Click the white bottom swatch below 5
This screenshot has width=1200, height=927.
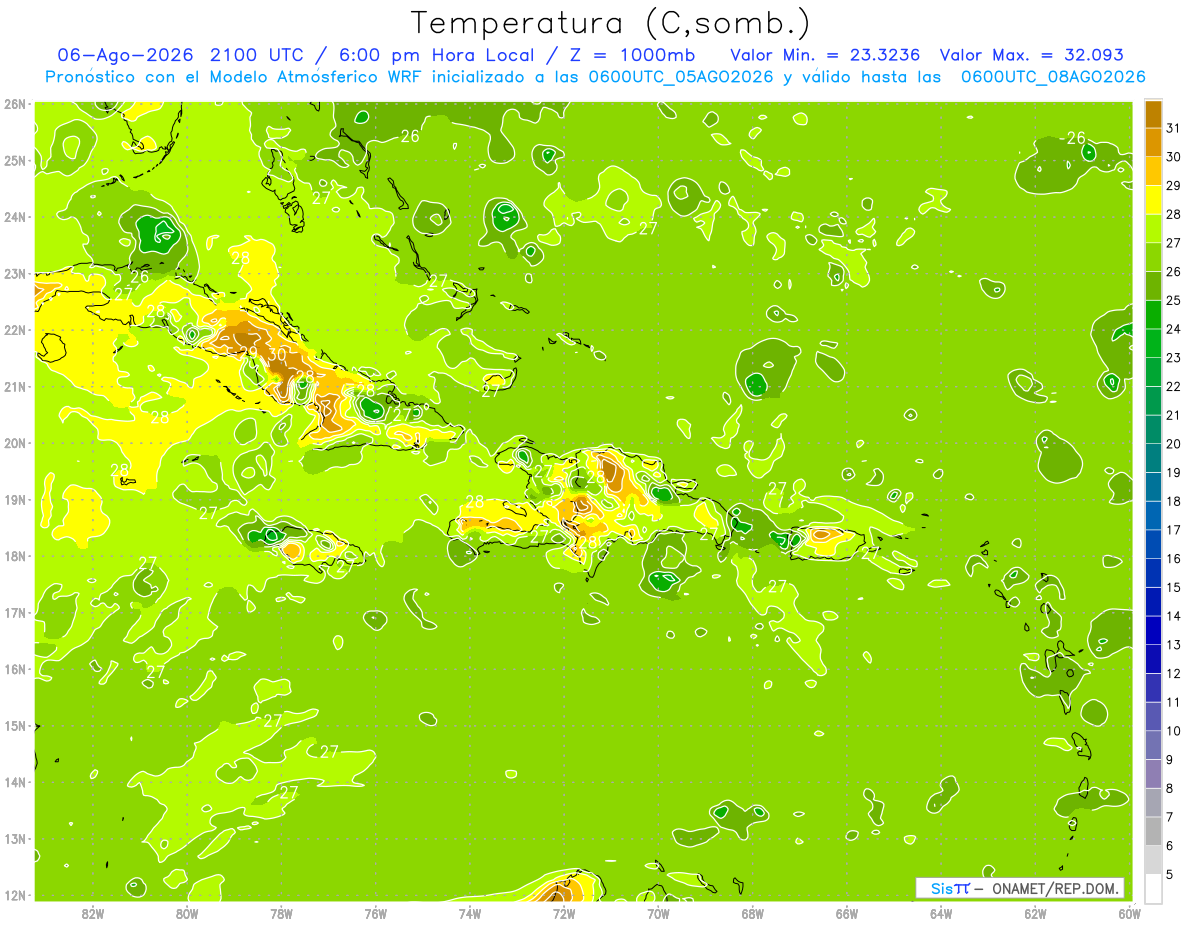point(1153,888)
